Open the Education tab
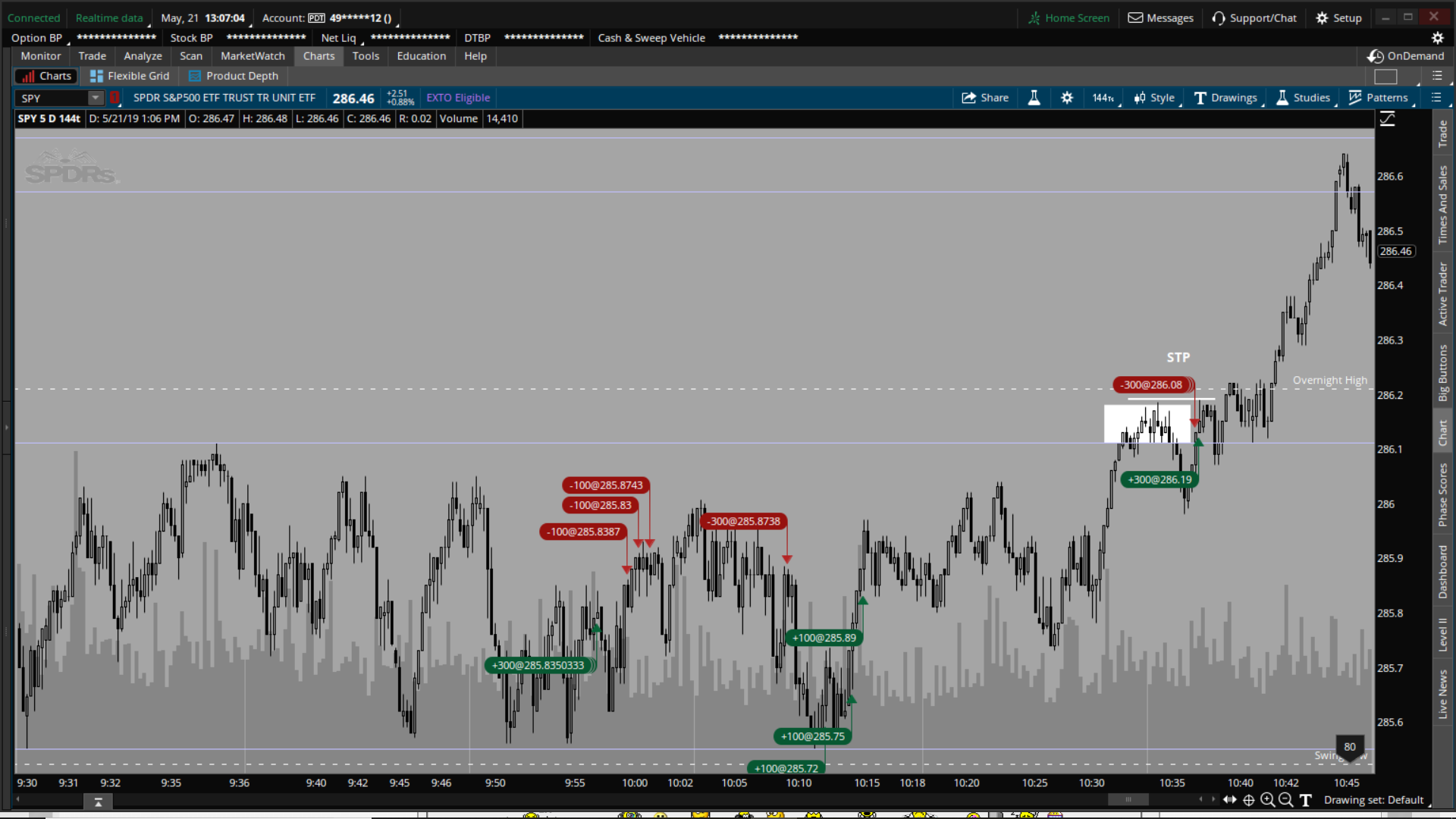Viewport: 1456px width, 819px height. 422,56
